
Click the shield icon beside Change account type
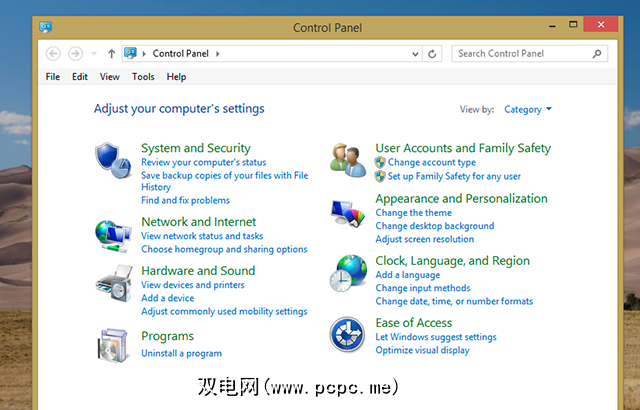380,162
